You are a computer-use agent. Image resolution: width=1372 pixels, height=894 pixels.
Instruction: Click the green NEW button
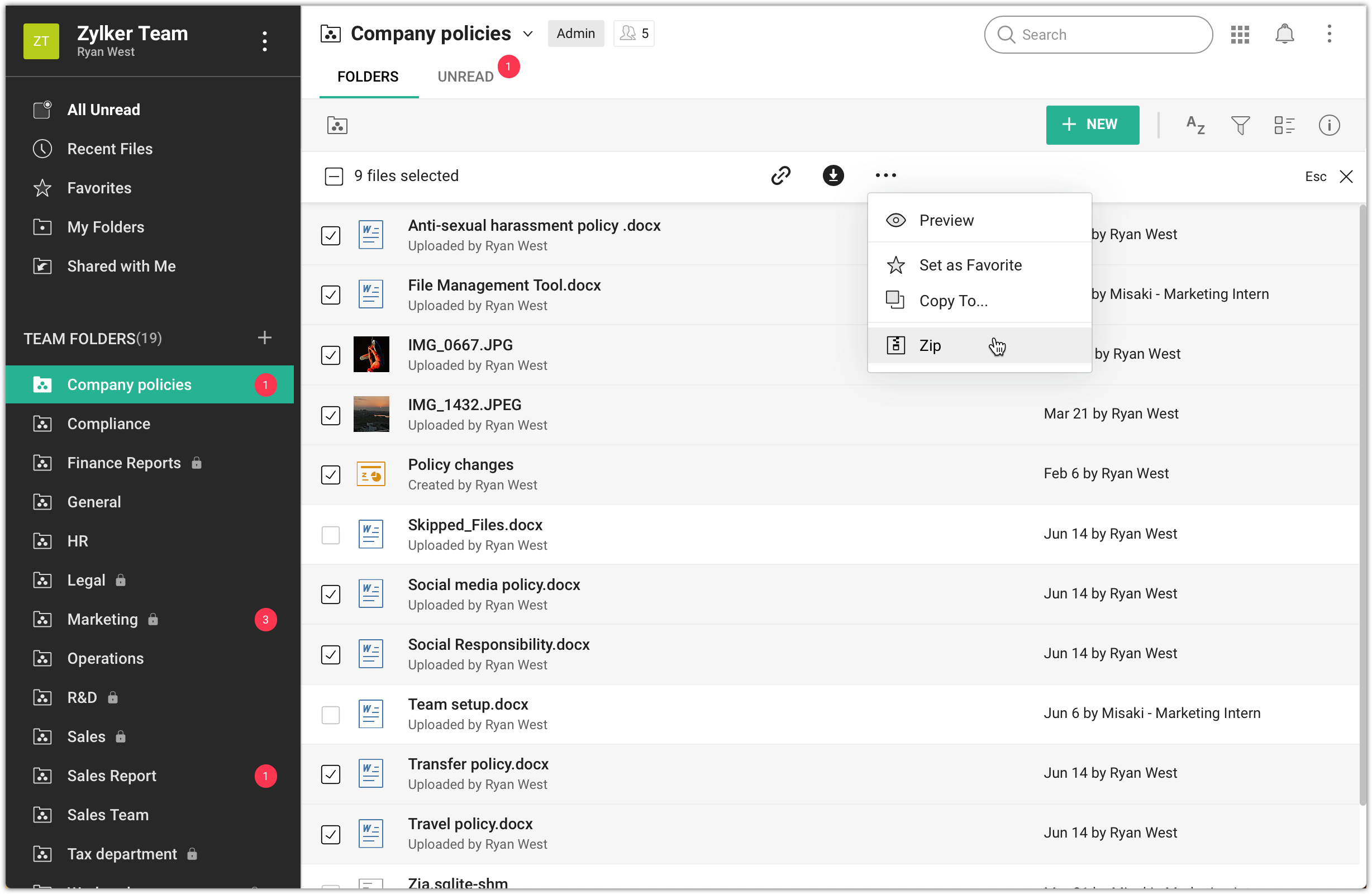(x=1092, y=125)
